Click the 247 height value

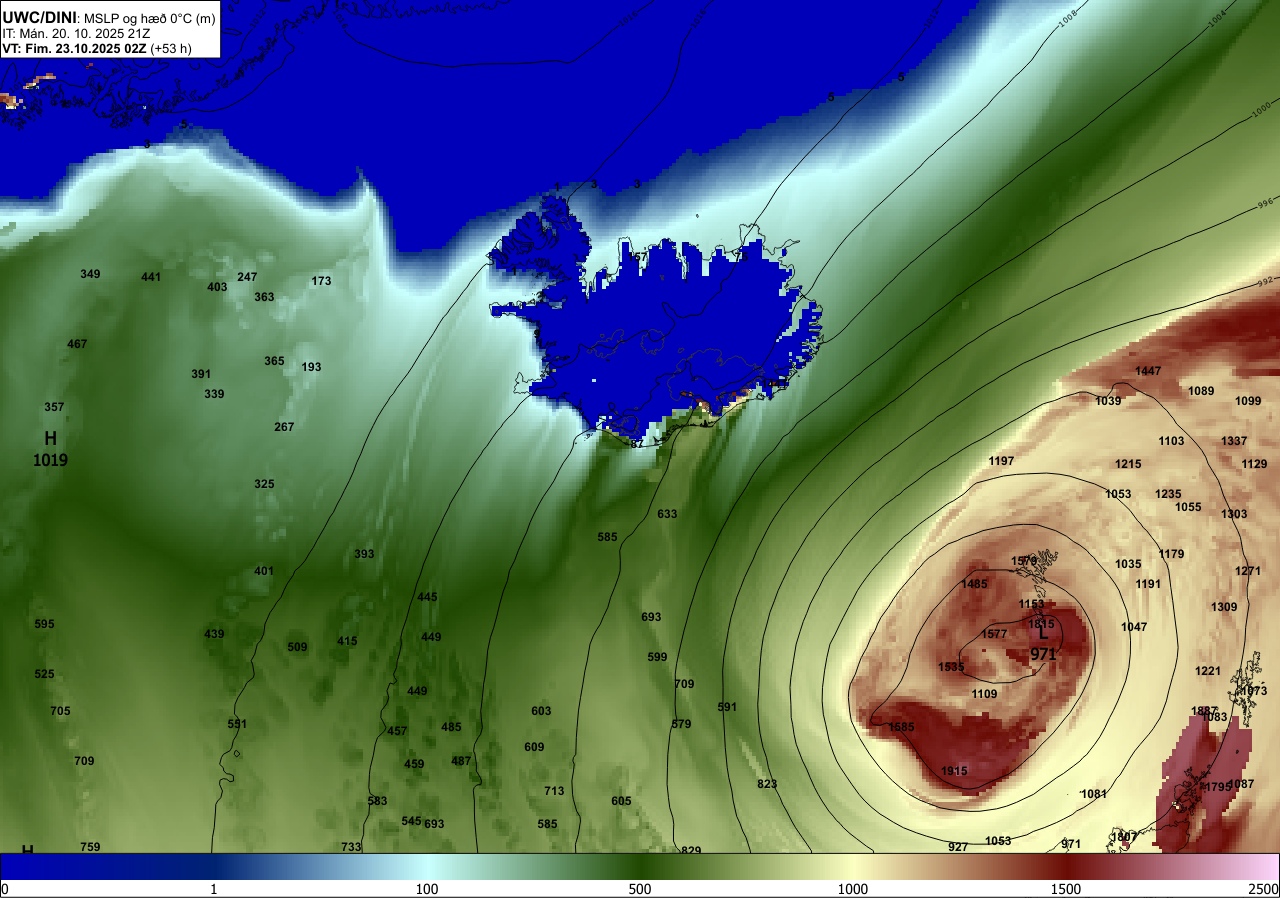click(x=247, y=277)
